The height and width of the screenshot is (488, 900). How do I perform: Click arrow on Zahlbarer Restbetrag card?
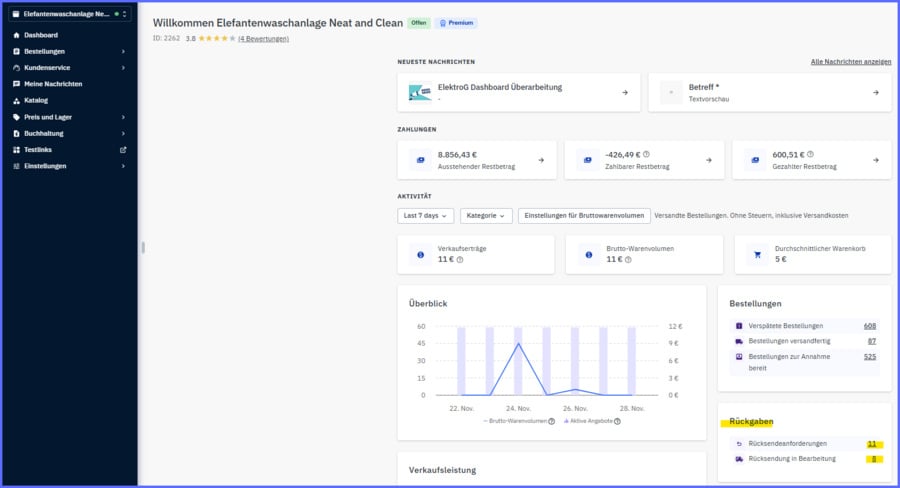click(708, 160)
